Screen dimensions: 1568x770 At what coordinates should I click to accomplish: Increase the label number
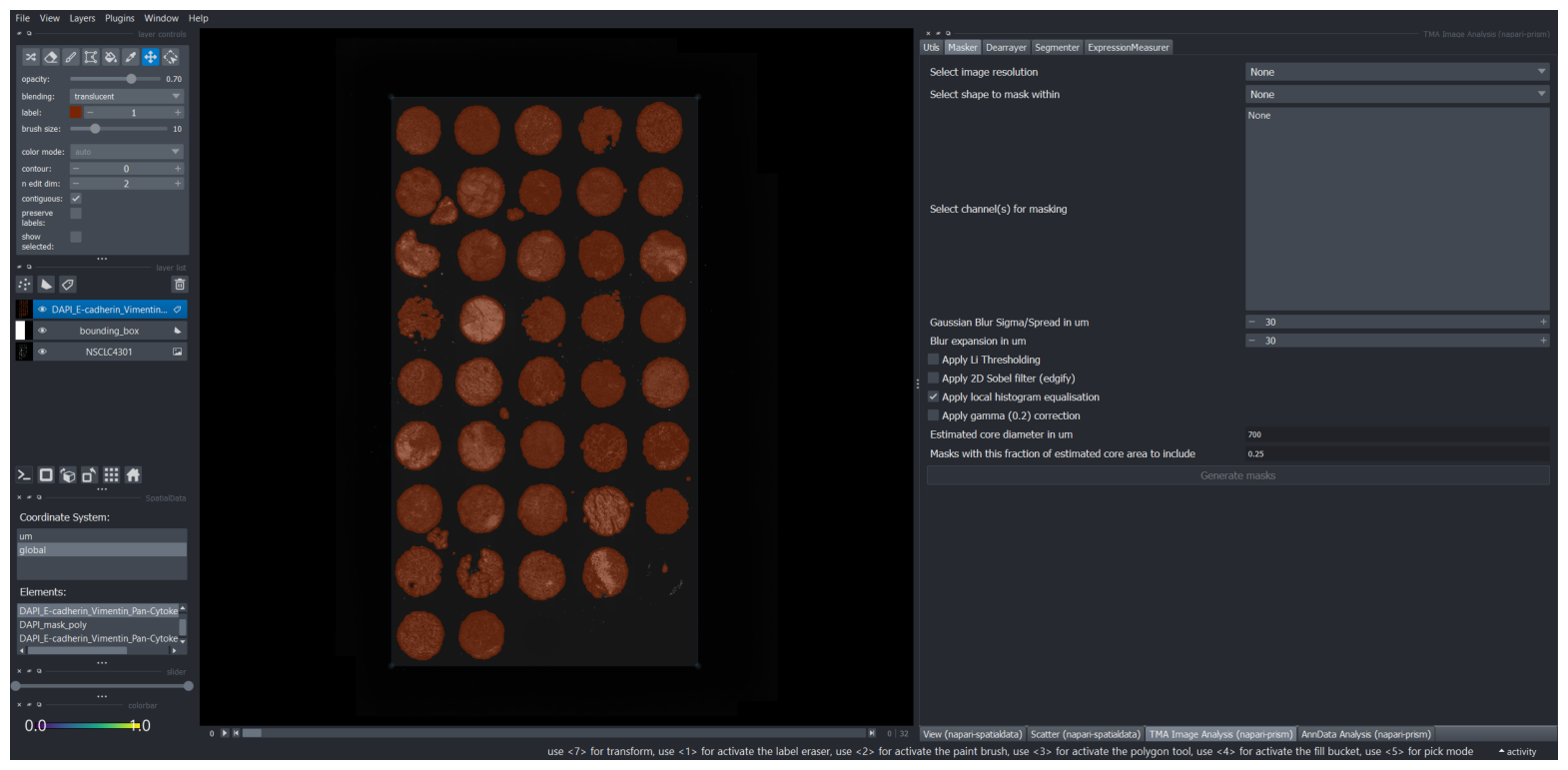coord(178,113)
